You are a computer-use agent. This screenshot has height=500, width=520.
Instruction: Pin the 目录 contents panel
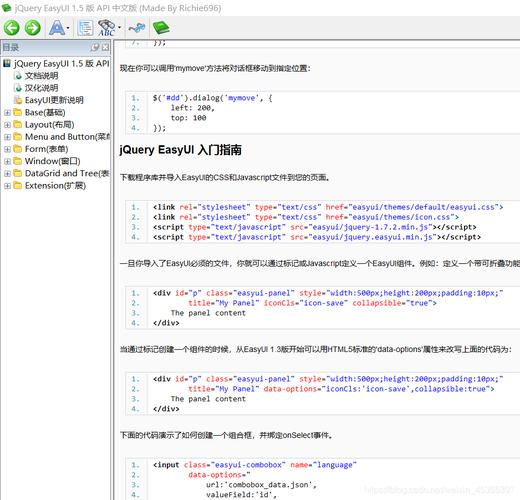[95, 47]
